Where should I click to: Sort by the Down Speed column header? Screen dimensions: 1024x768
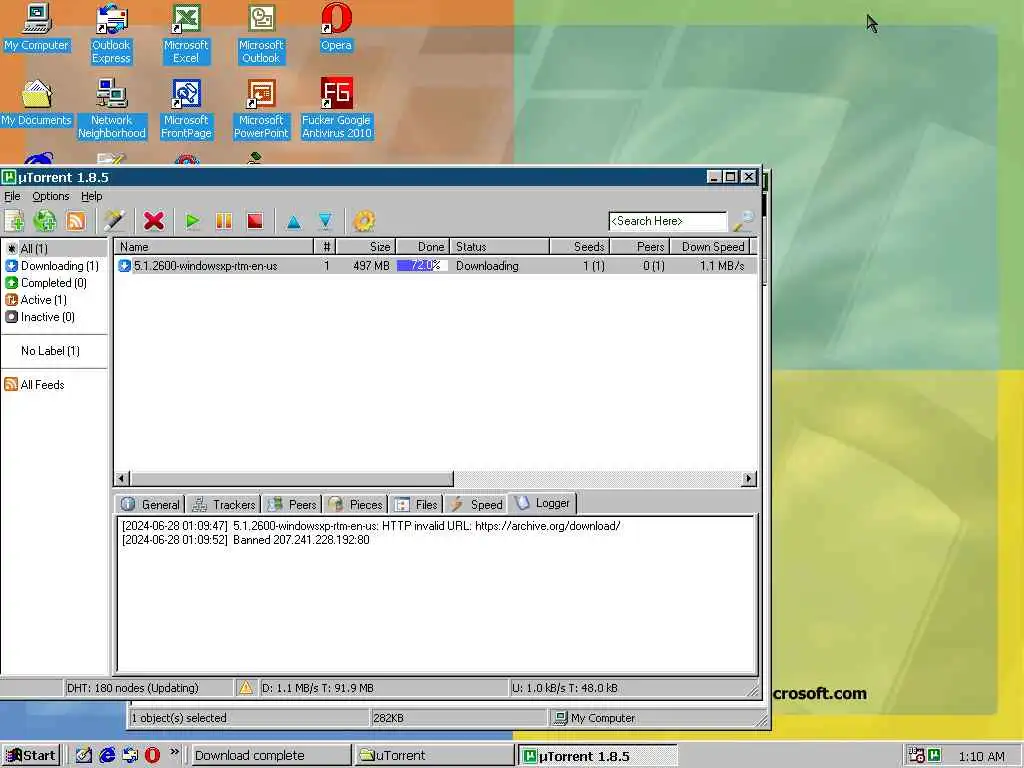[x=710, y=247]
